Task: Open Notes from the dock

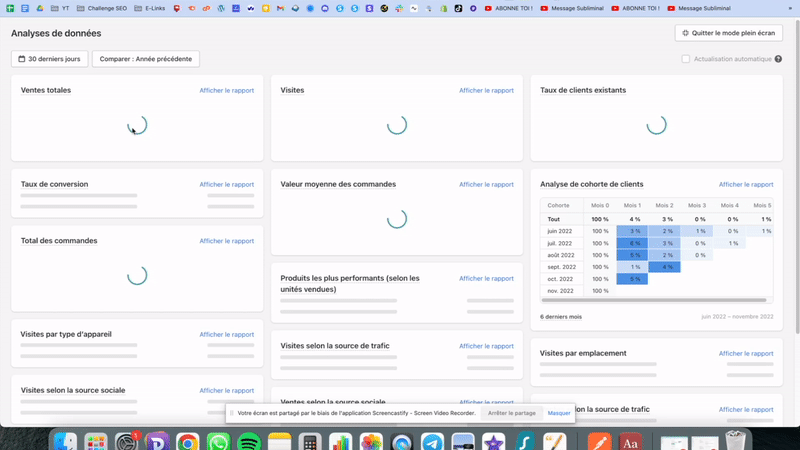Action: (280, 442)
